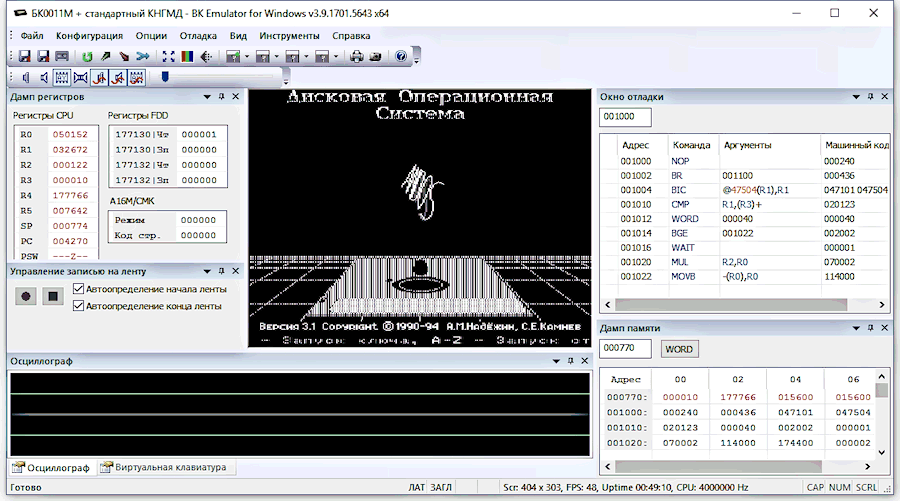Click main toolbar overflow options arrow
This screenshot has width=900, height=501.
pos(417,57)
